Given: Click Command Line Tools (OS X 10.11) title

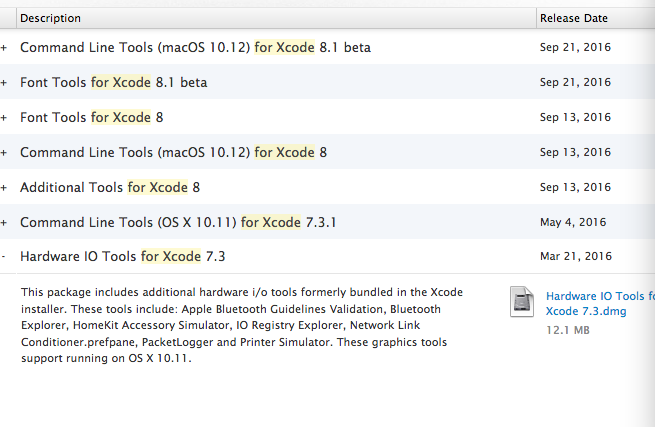Looking at the screenshot, I should click(178, 222).
